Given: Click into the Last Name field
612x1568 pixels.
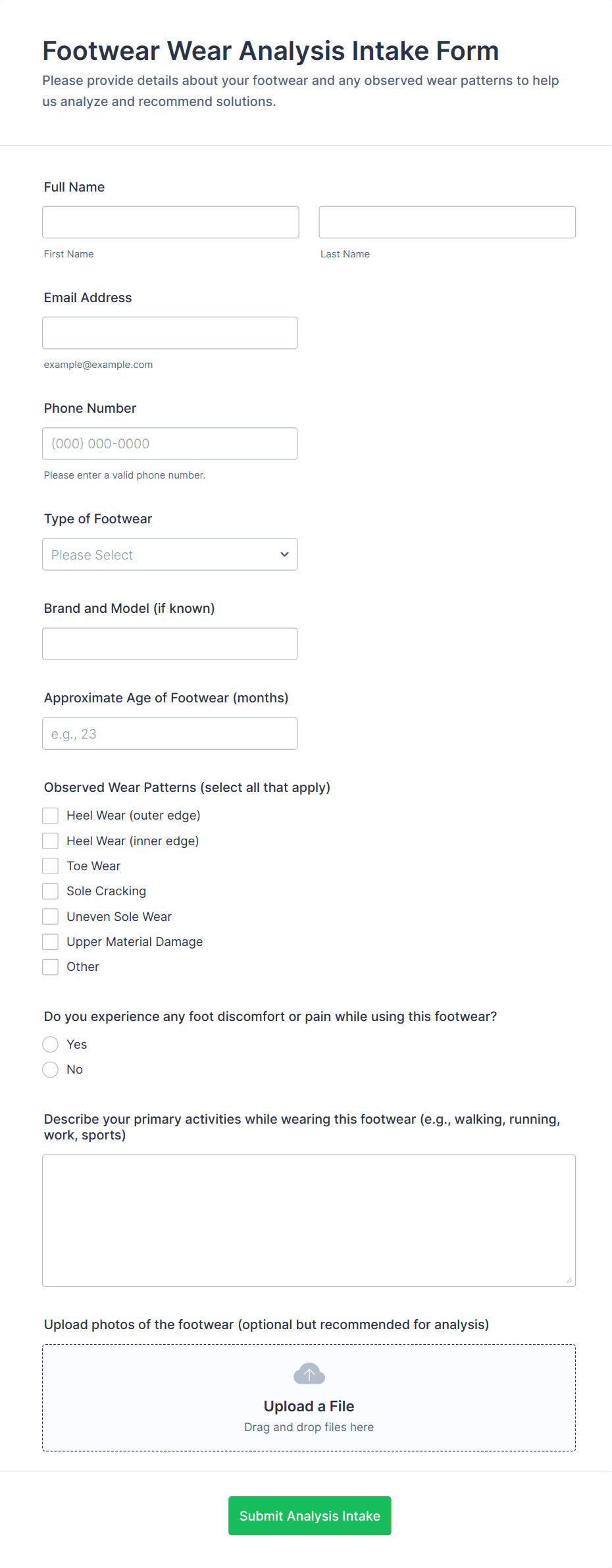Looking at the screenshot, I should [x=447, y=222].
